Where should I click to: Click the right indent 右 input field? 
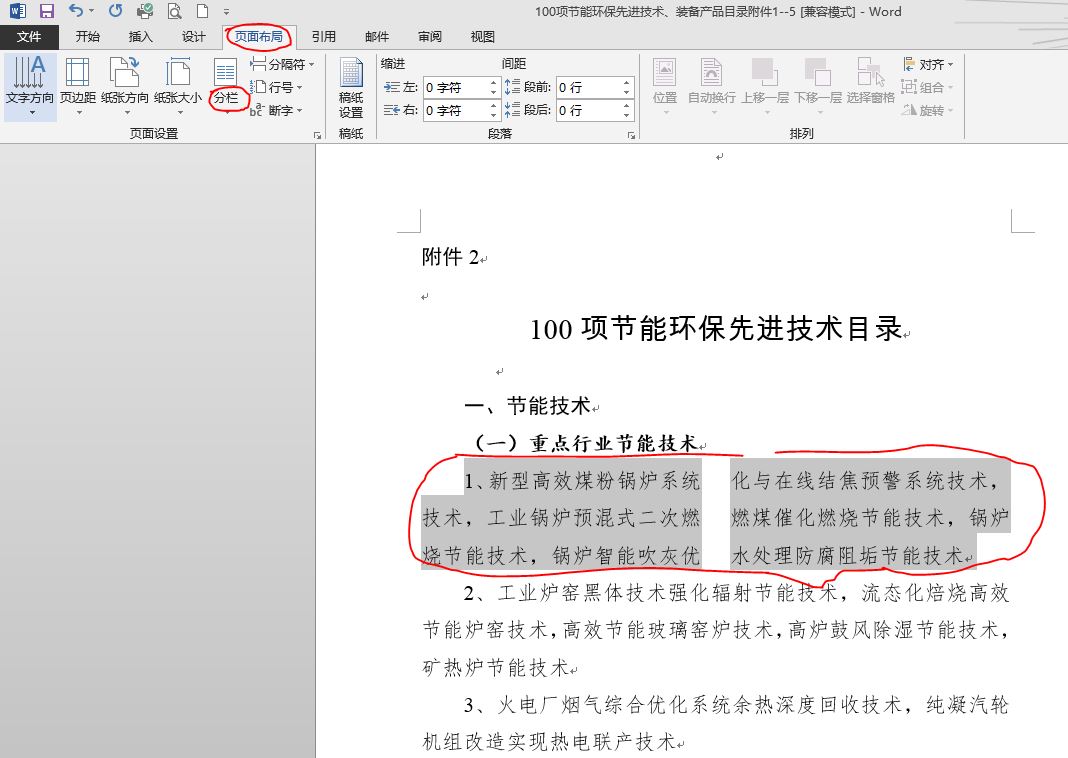click(456, 110)
